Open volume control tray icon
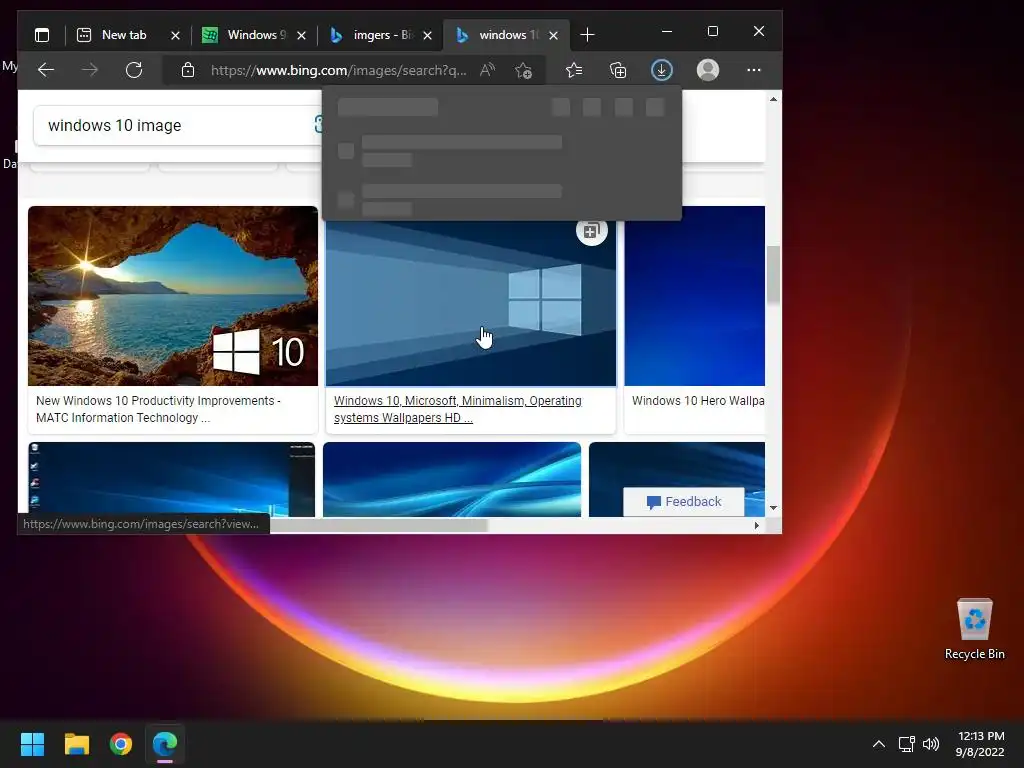This screenshot has width=1024, height=768. click(931, 744)
